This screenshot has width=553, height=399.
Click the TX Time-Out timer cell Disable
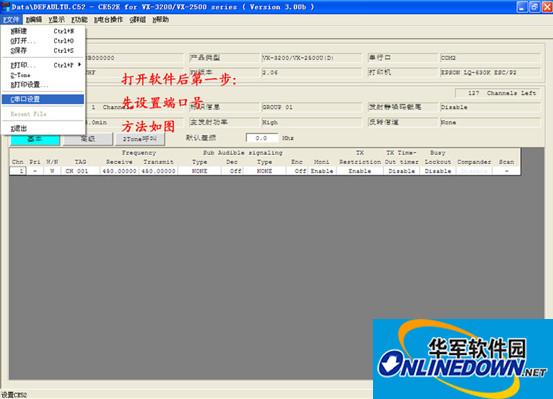tap(401, 171)
